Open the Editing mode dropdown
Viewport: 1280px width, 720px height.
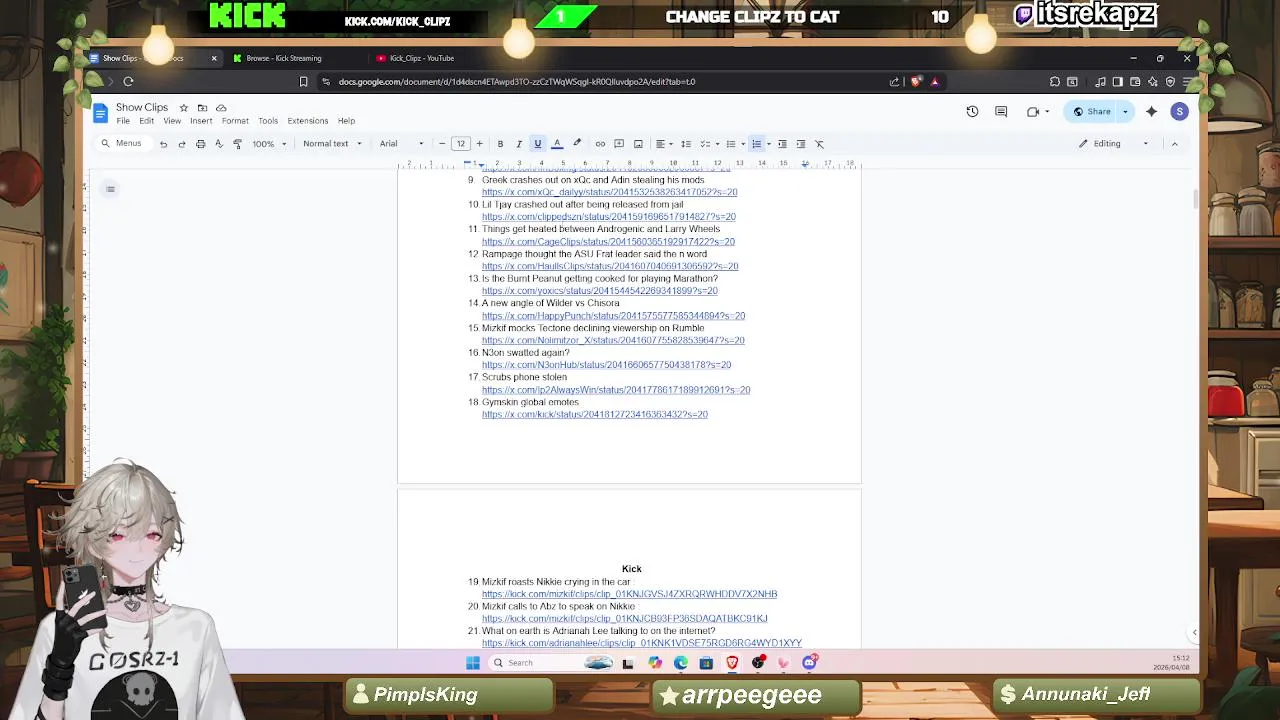(1114, 144)
